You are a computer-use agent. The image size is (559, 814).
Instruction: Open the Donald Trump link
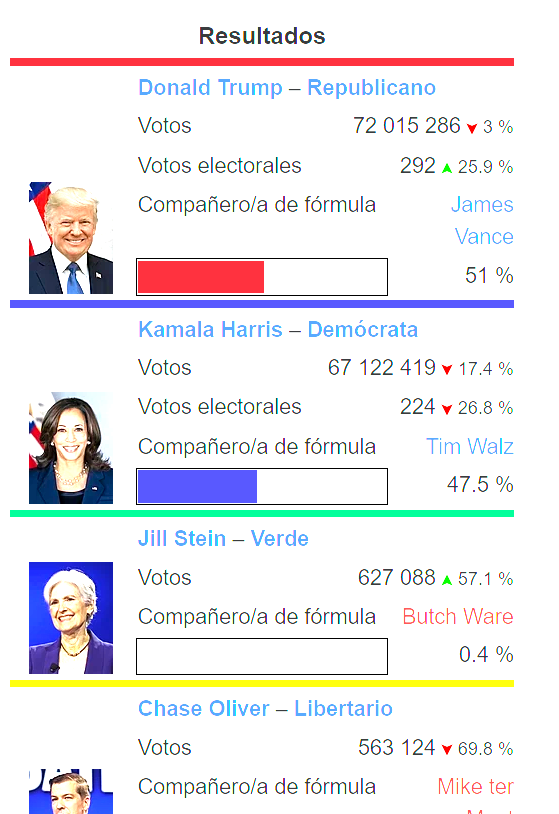pyautogui.click(x=210, y=88)
